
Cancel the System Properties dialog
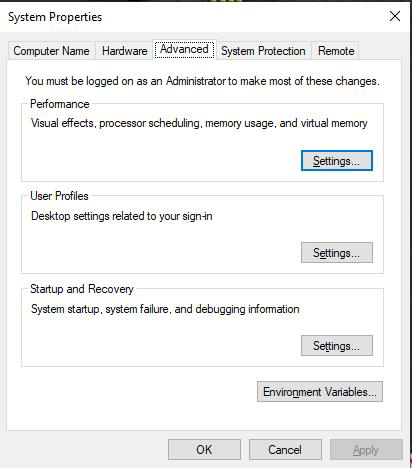285,450
